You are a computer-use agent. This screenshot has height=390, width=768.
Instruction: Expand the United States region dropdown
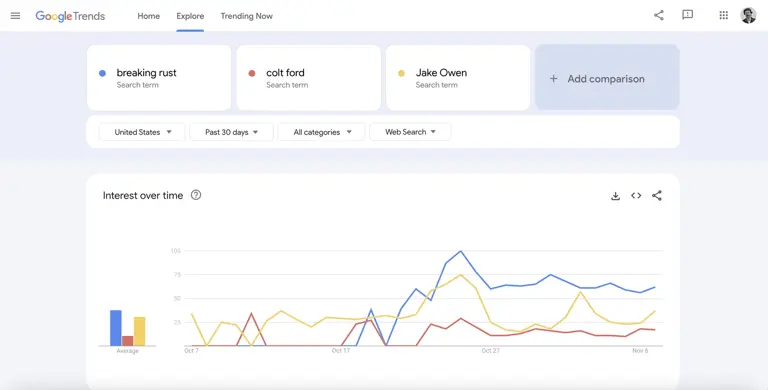(142, 132)
